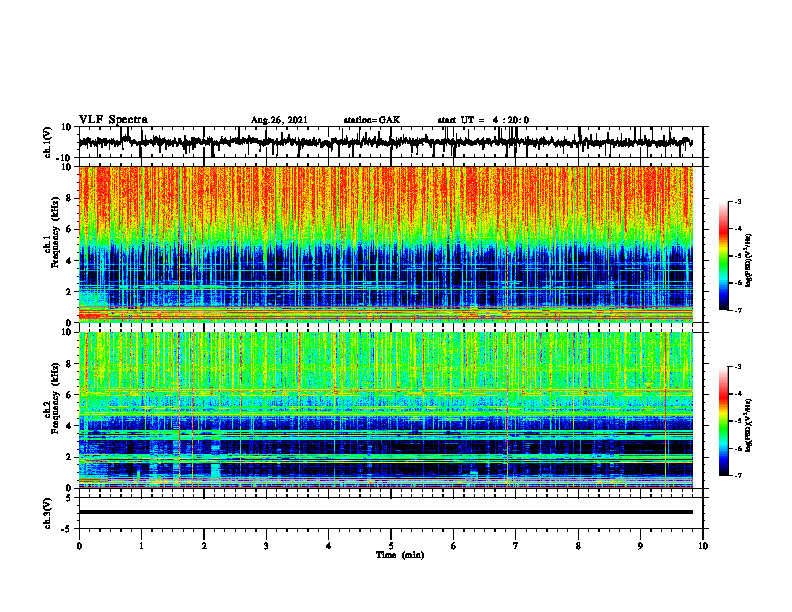Screen dimensions: 792x612
Task: Click the ch.2 spectrogram panel
Action: pyautogui.click(x=386, y=410)
